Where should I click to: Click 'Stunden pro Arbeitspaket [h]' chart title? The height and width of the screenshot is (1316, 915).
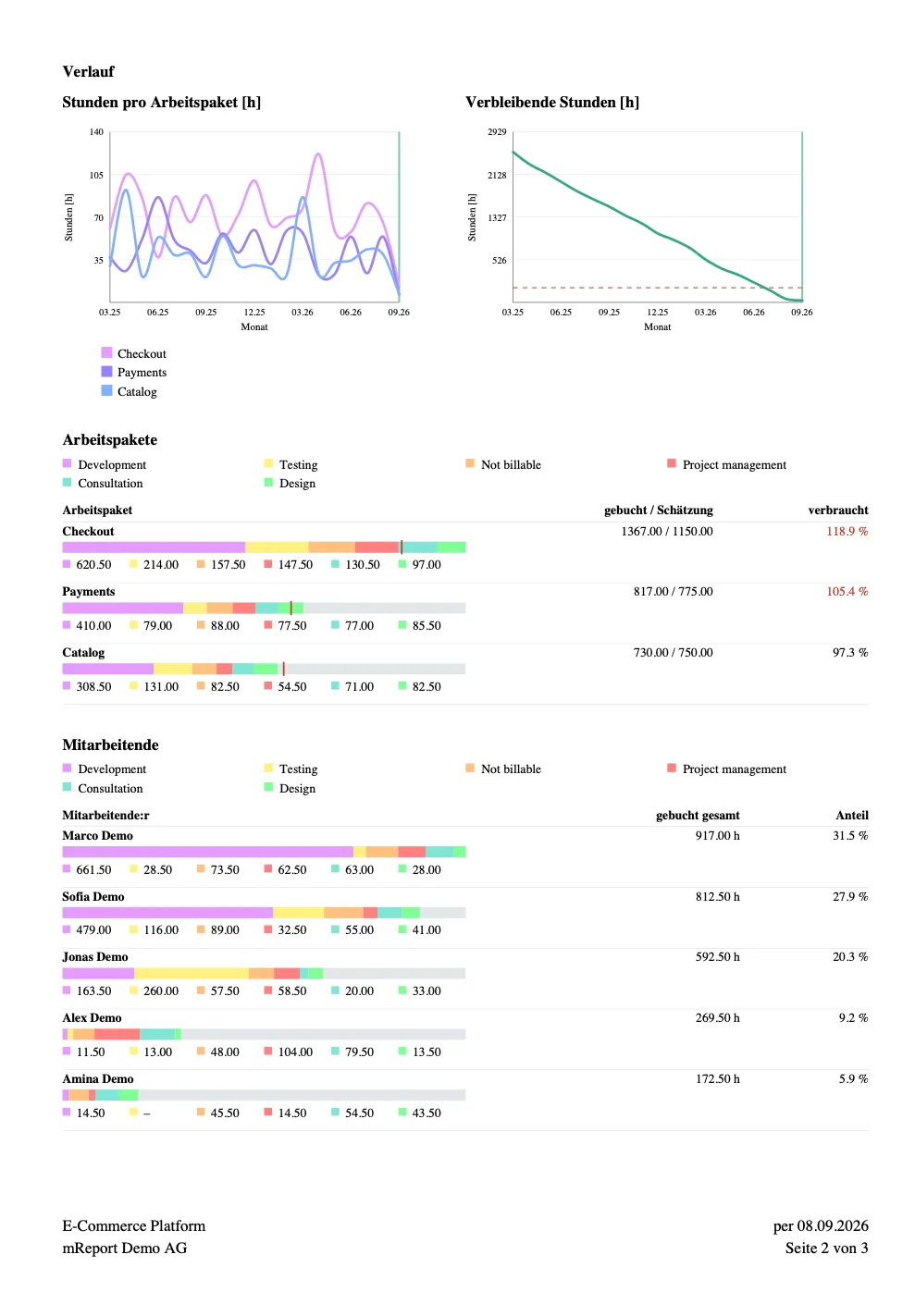[162, 102]
